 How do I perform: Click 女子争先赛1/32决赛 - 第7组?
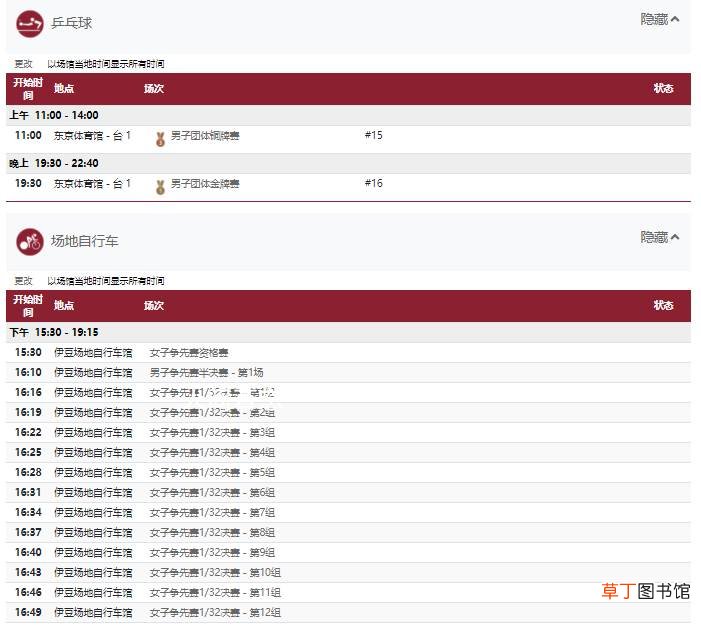coord(212,512)
